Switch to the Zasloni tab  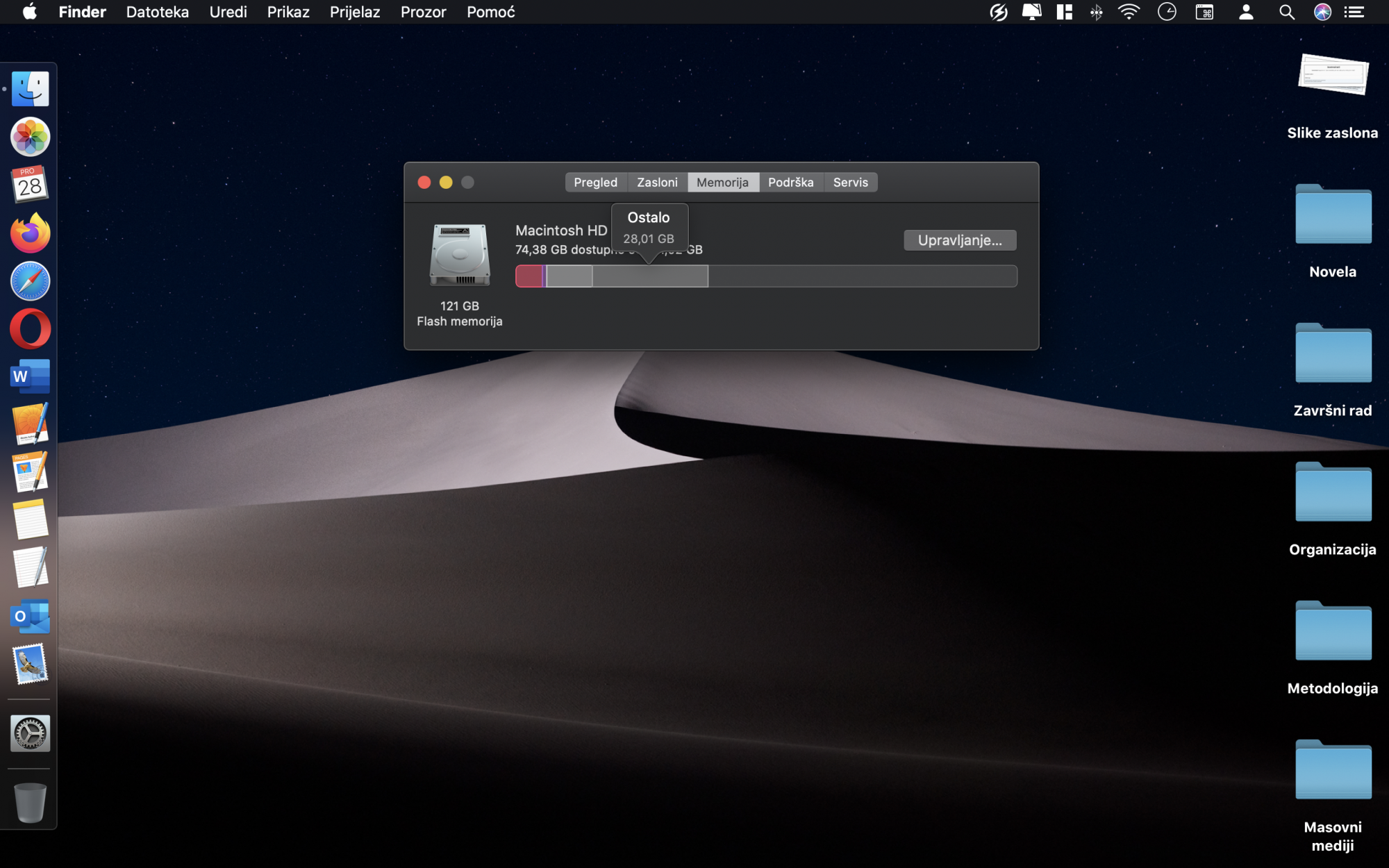point(656,182)
